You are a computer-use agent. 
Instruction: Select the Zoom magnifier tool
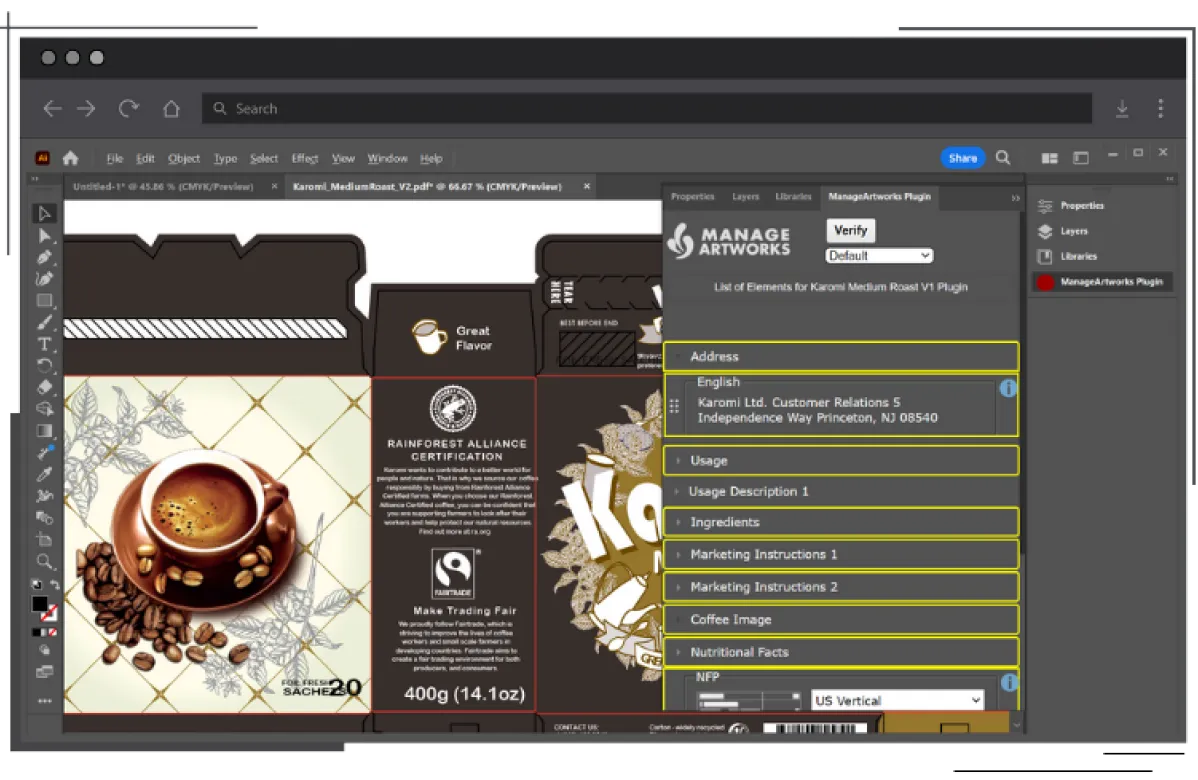[x=44, y=562]
